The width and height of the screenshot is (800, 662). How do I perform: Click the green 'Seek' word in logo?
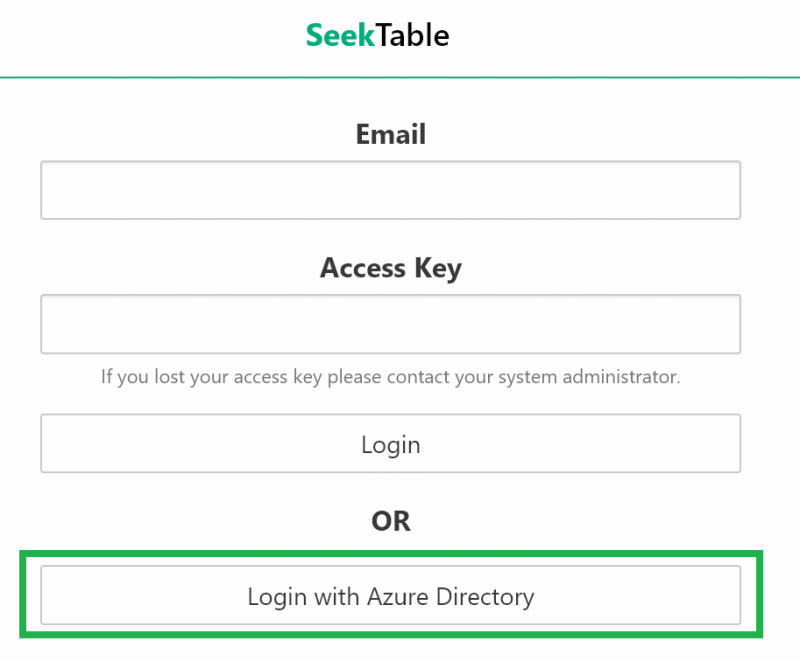(x=340, y=36)
